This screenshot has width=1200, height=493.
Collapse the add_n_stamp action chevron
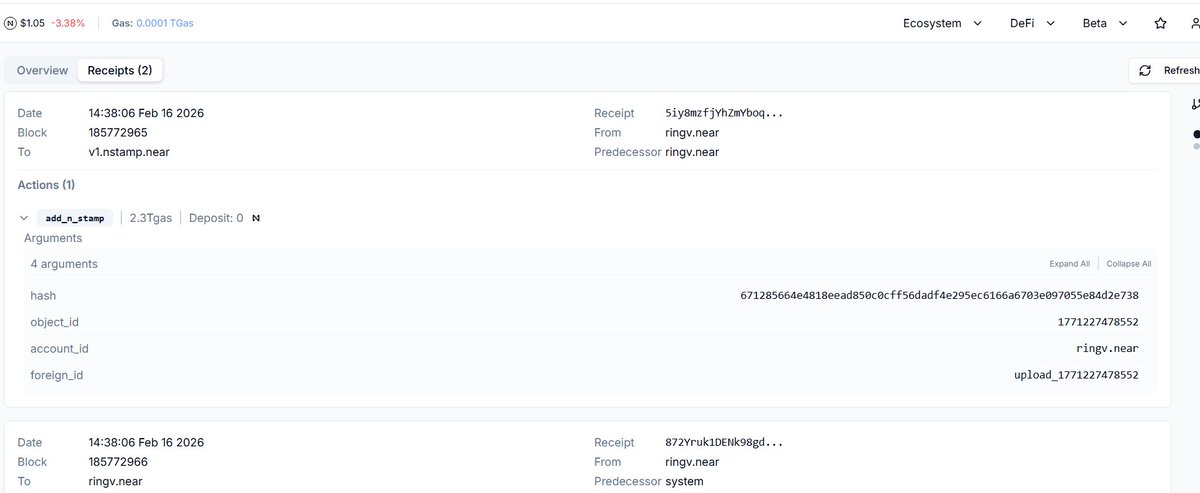pyautogui.click(x=24, y=218)
